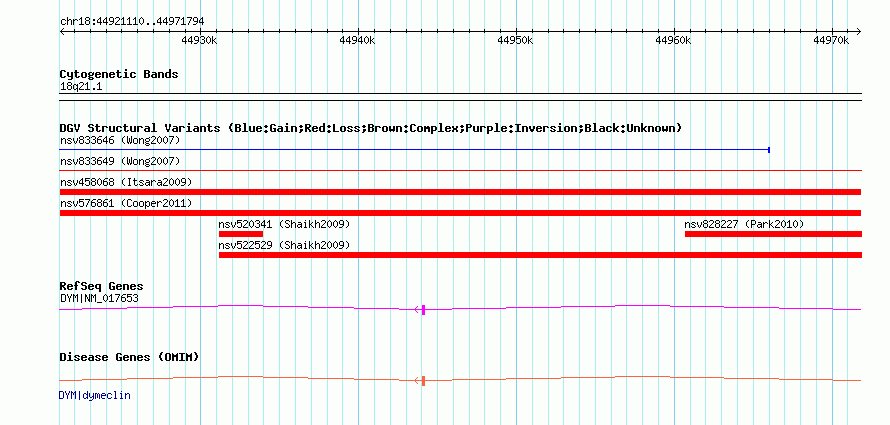Select the RefSeq Genes track title
Image resolution: width=890 pixels, height=425 pixels.
point(102,287)
